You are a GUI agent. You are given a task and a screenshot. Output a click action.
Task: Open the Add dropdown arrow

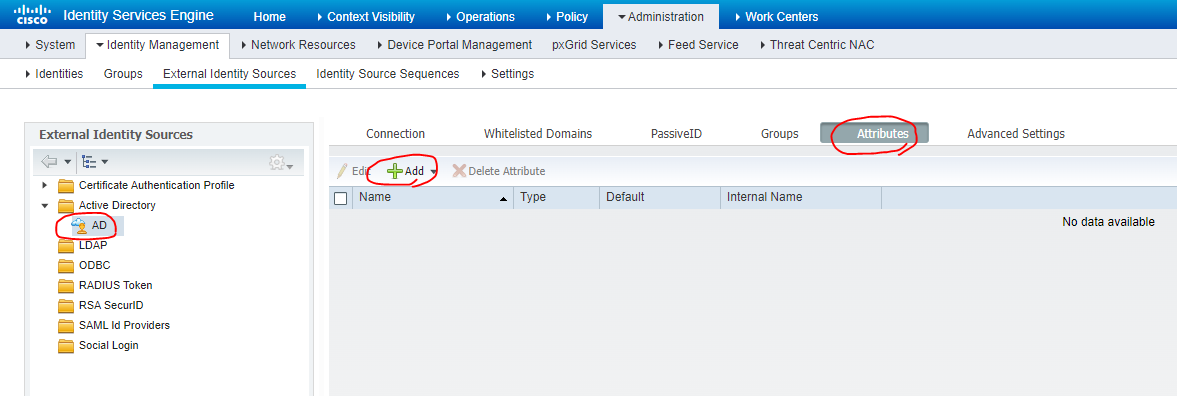[433, 172]
